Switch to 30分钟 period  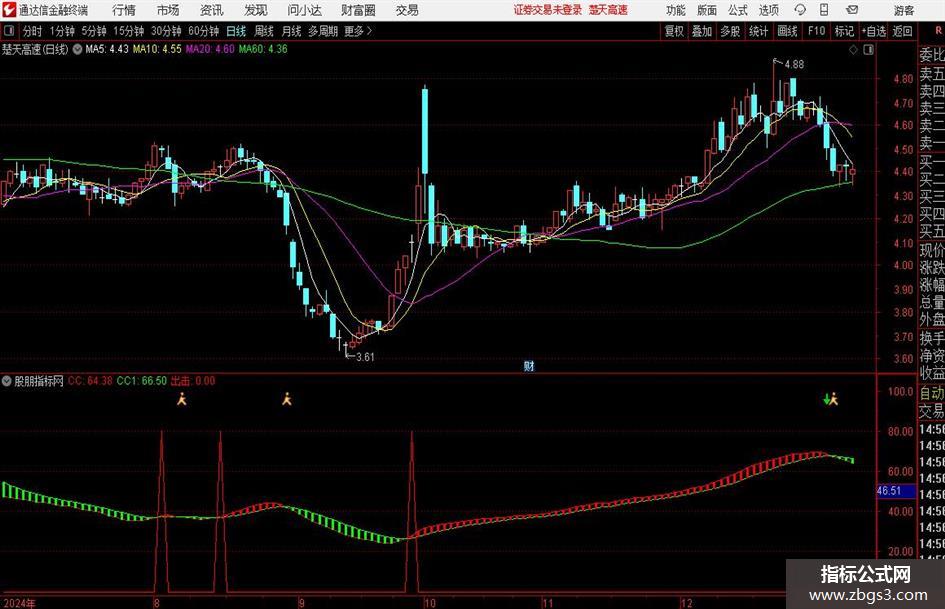coord(166,31)
